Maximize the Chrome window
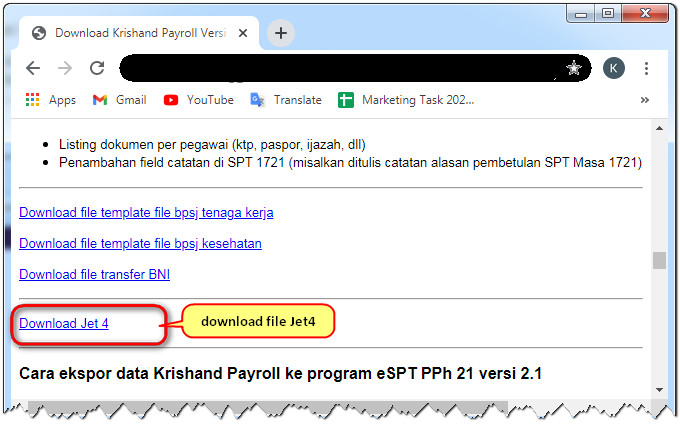Screen dimensions: 680x428 point(608,13)
